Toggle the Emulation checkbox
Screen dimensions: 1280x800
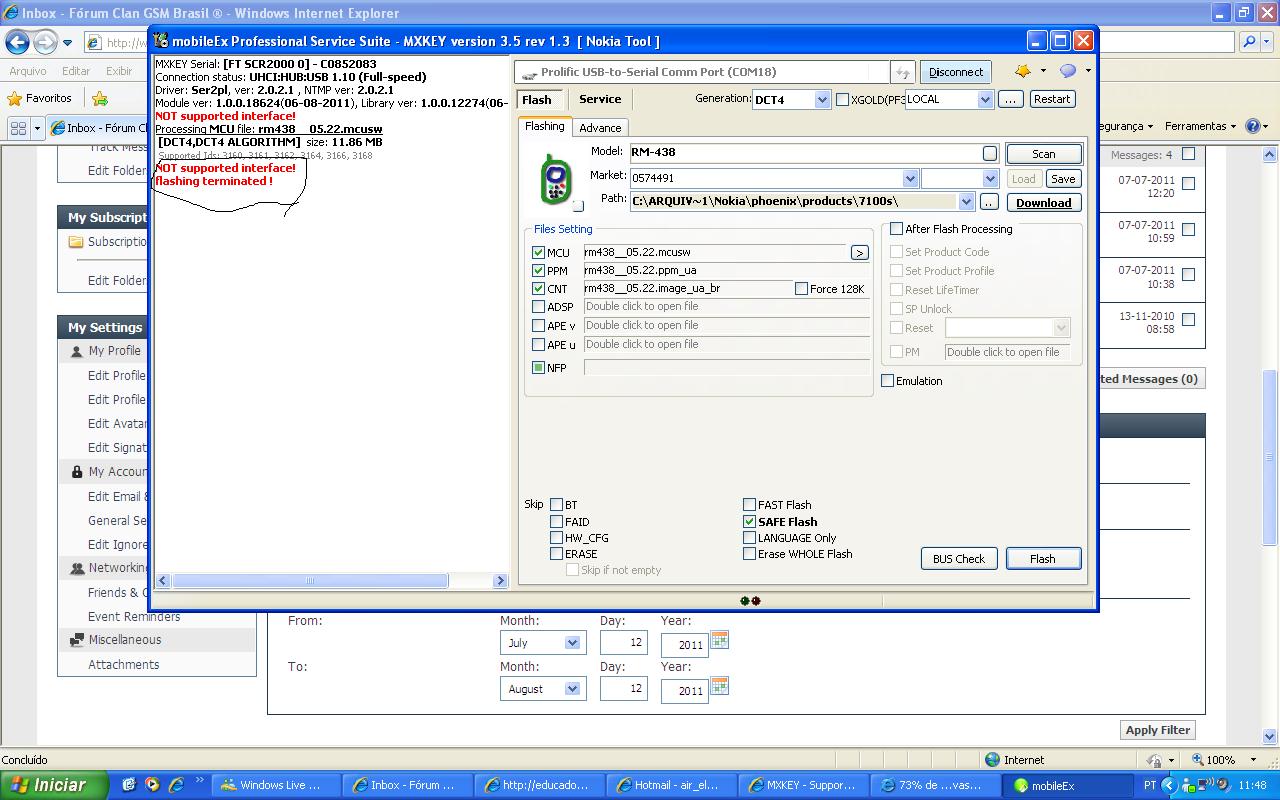[x=887, y=381]
